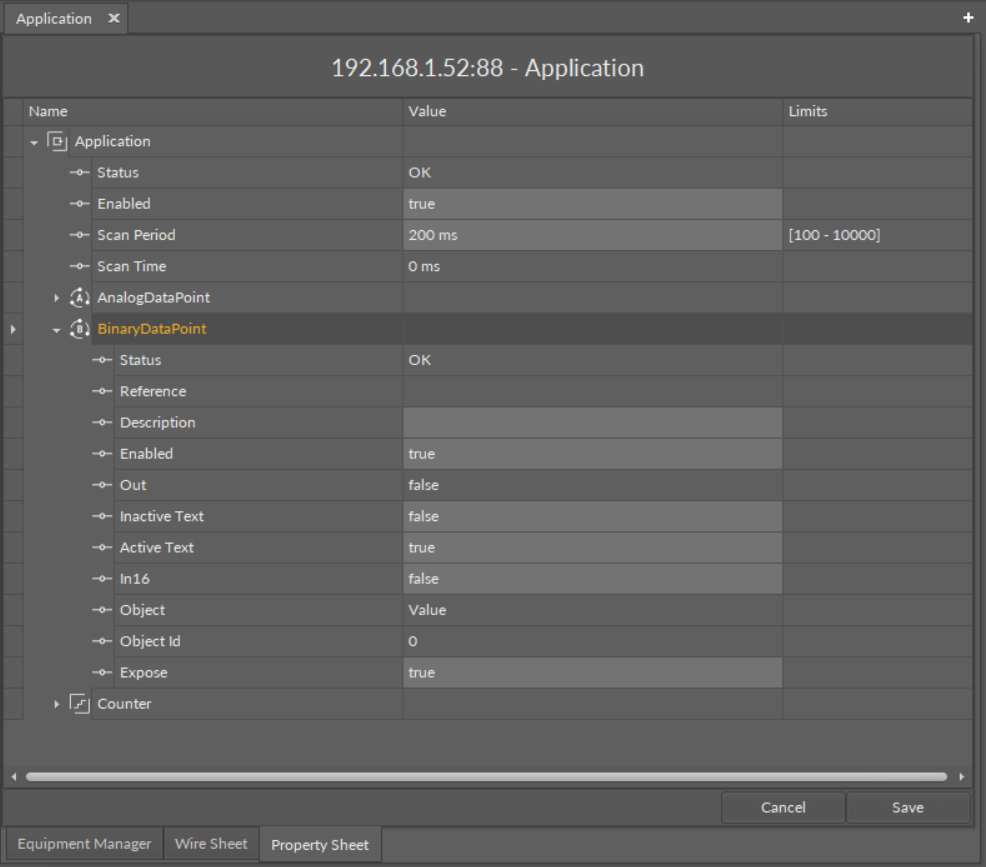Toggle the Application Enabled true value
Image resolution: width=986 pixels, height=867 pixels.
pyautogui.click(x=592, y=204)
